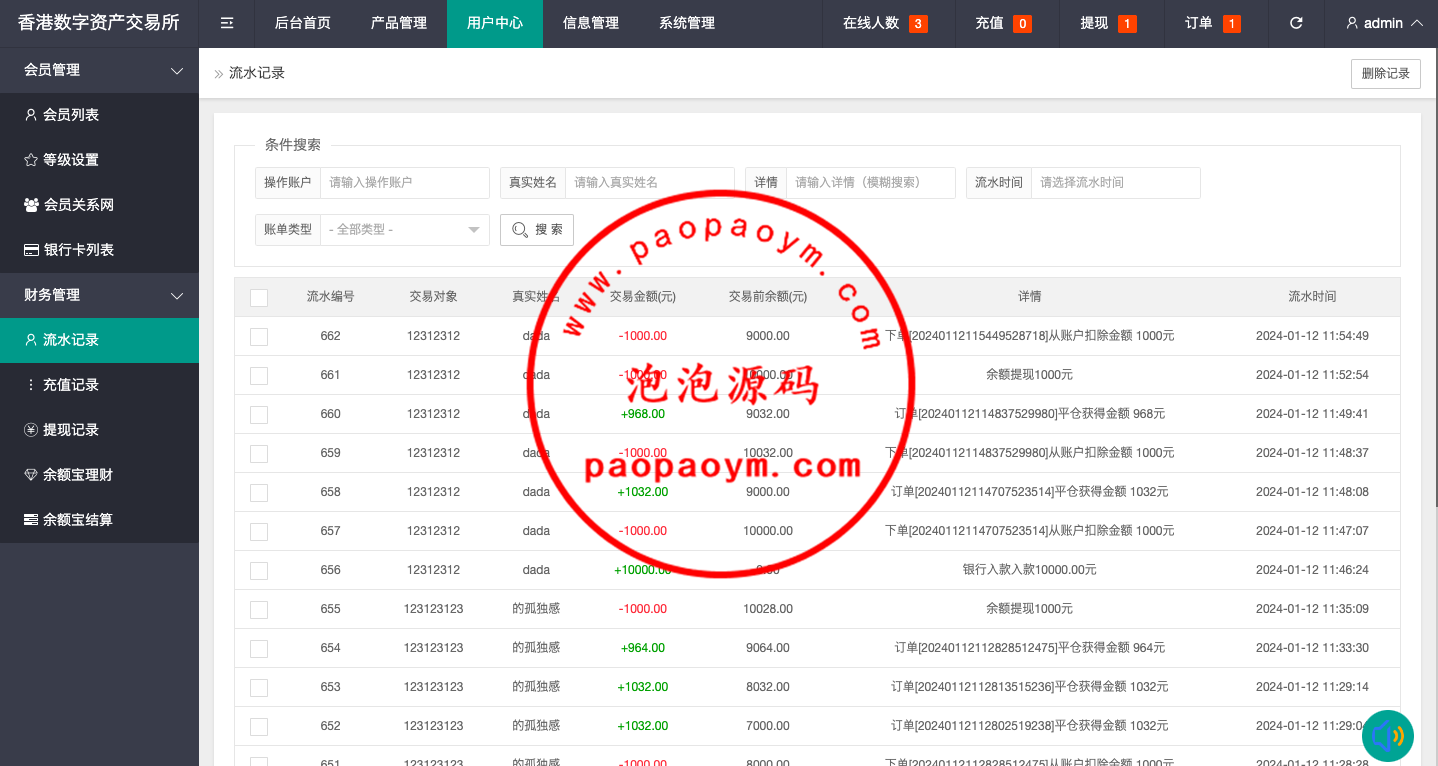
Task: Click the 流水时间 column header
Action: 1312,297
